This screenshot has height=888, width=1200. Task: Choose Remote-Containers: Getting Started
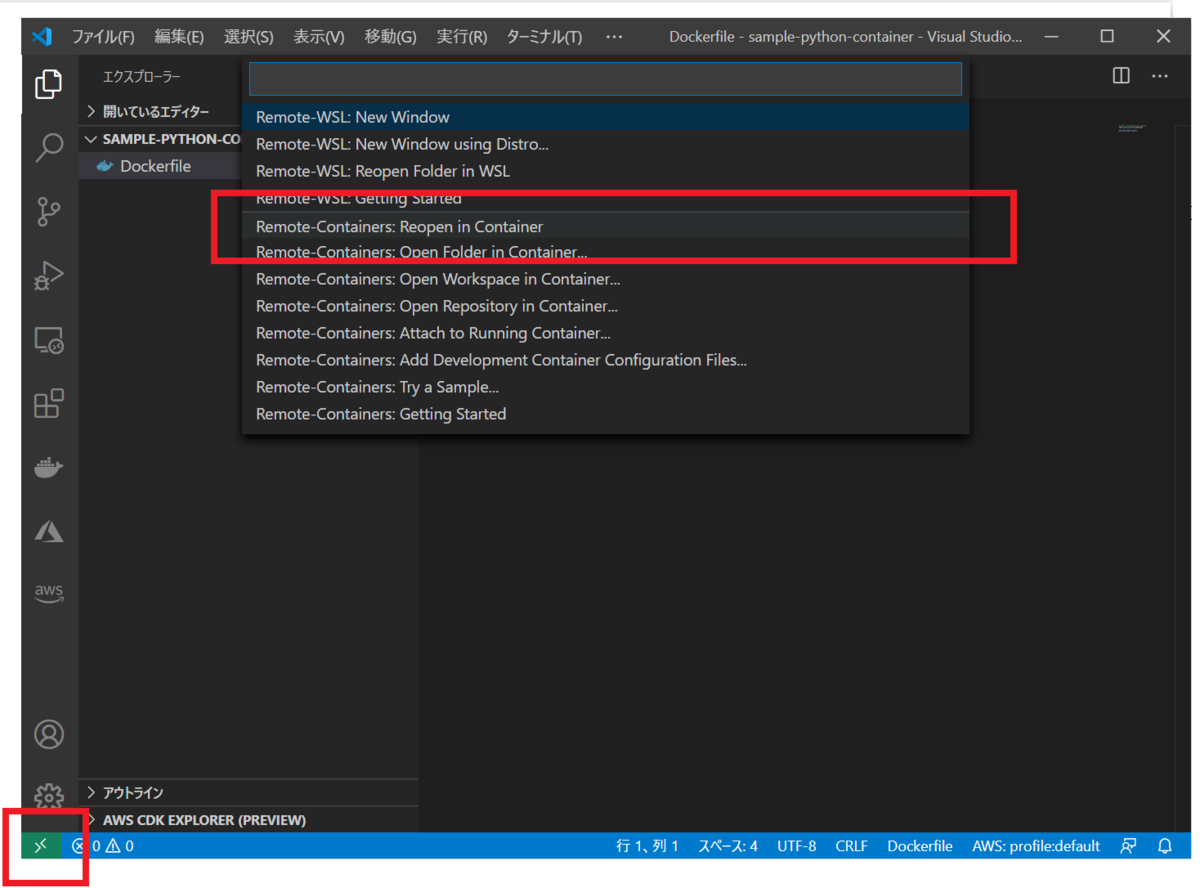tap(605, 414)
